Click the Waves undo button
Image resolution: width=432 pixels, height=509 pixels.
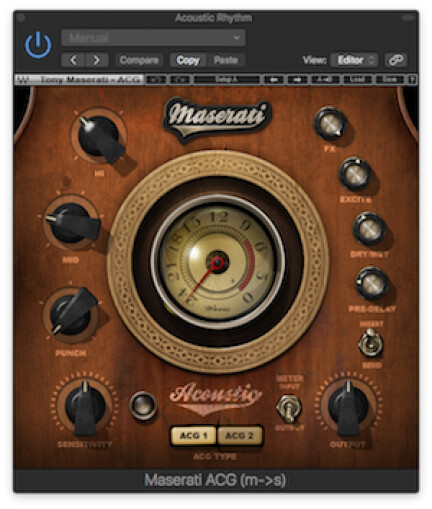pyautogui.click(x=156, y=80)
